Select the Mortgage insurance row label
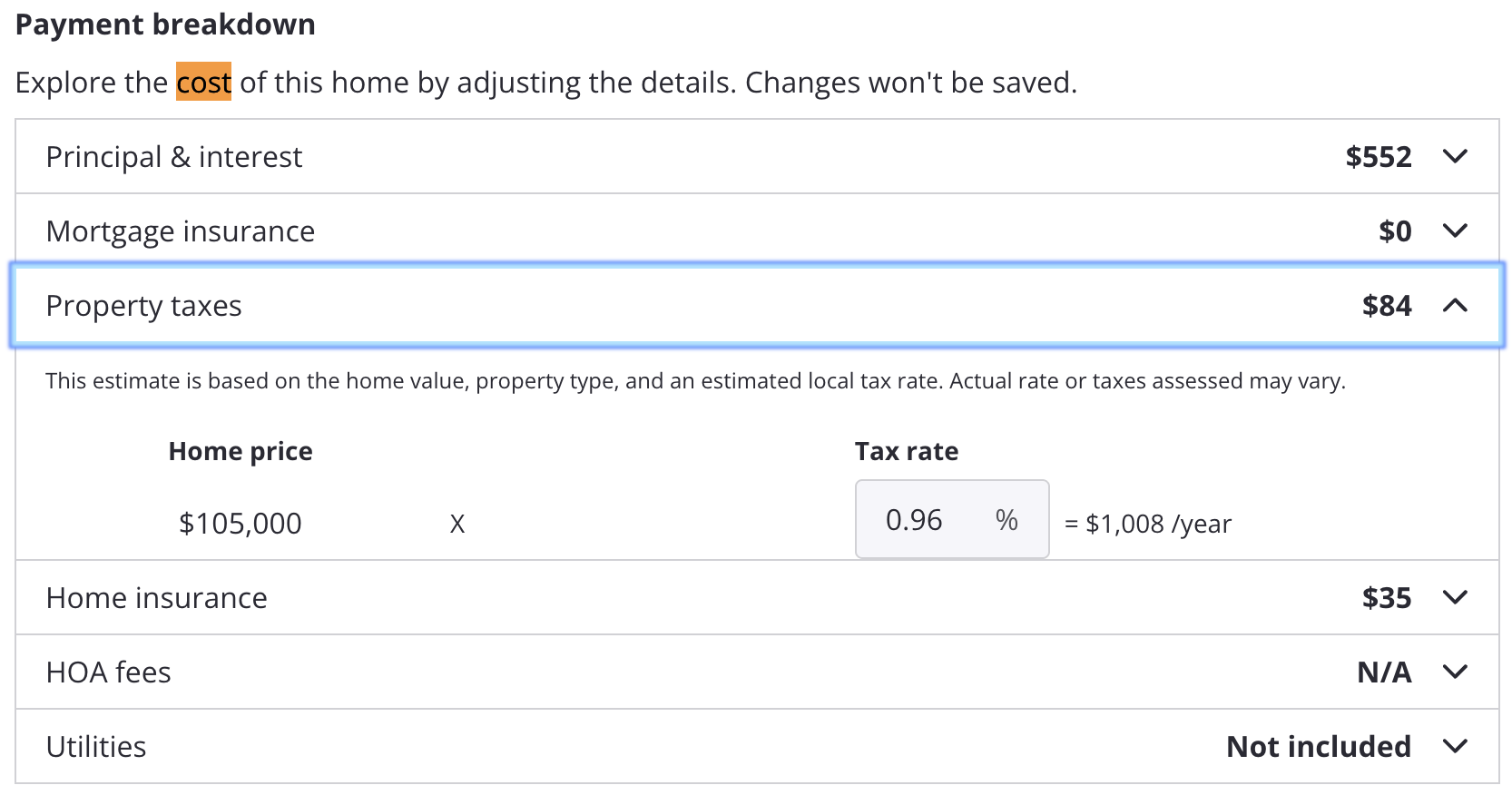This screenshot has width=1512, height=795. tap(181, 231)
